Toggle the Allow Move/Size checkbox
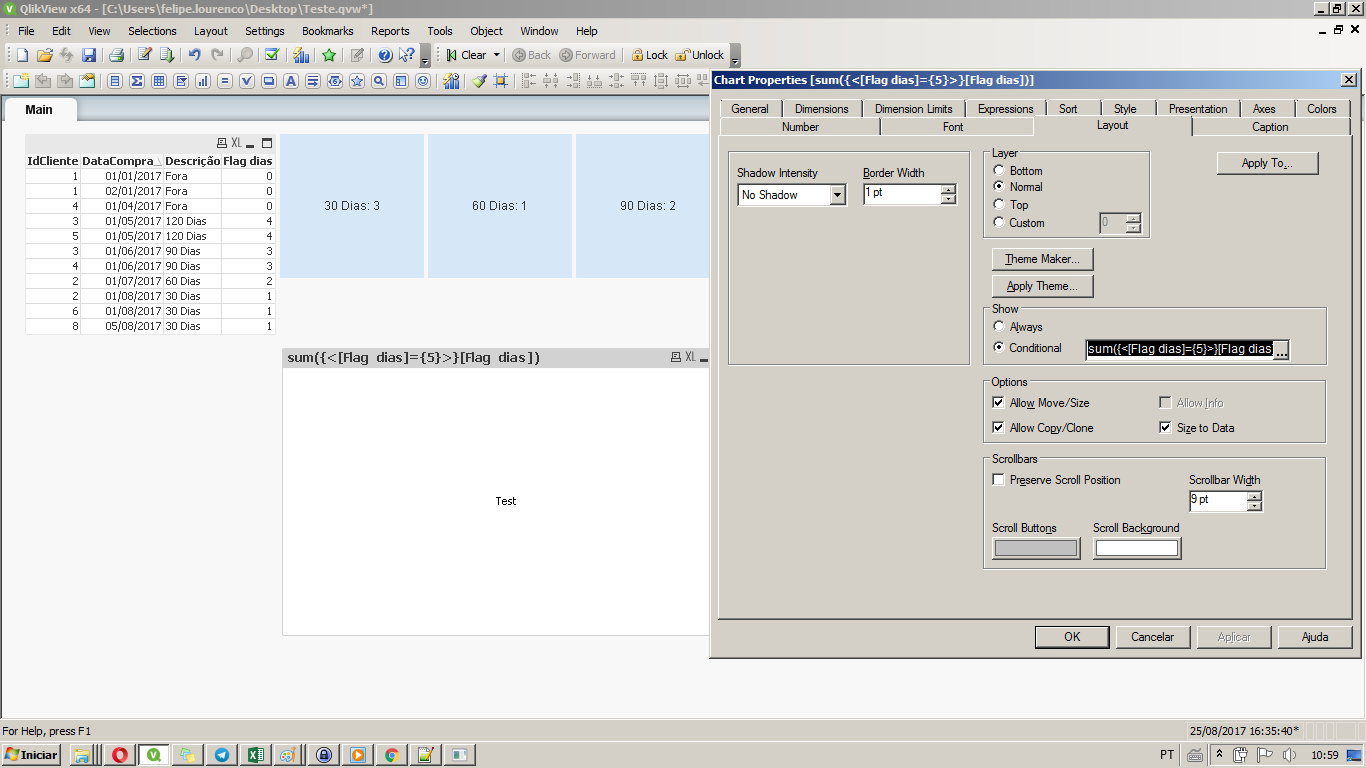1366x768 pixels. point(998,402)
